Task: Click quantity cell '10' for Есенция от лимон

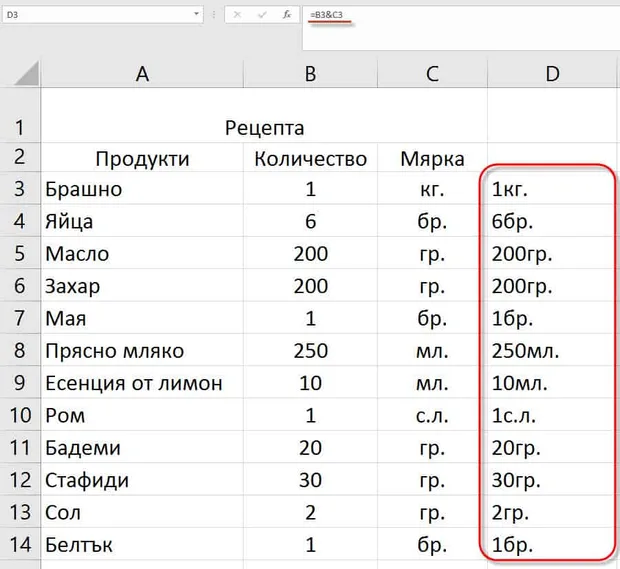Action: (310, 382)
